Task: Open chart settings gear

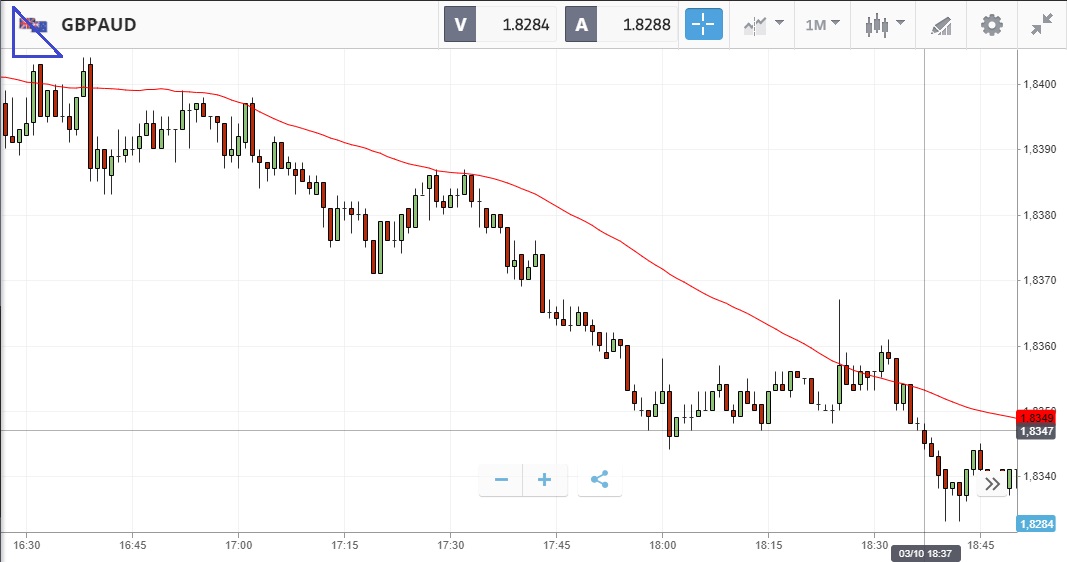Action: [x=991, y=25]
